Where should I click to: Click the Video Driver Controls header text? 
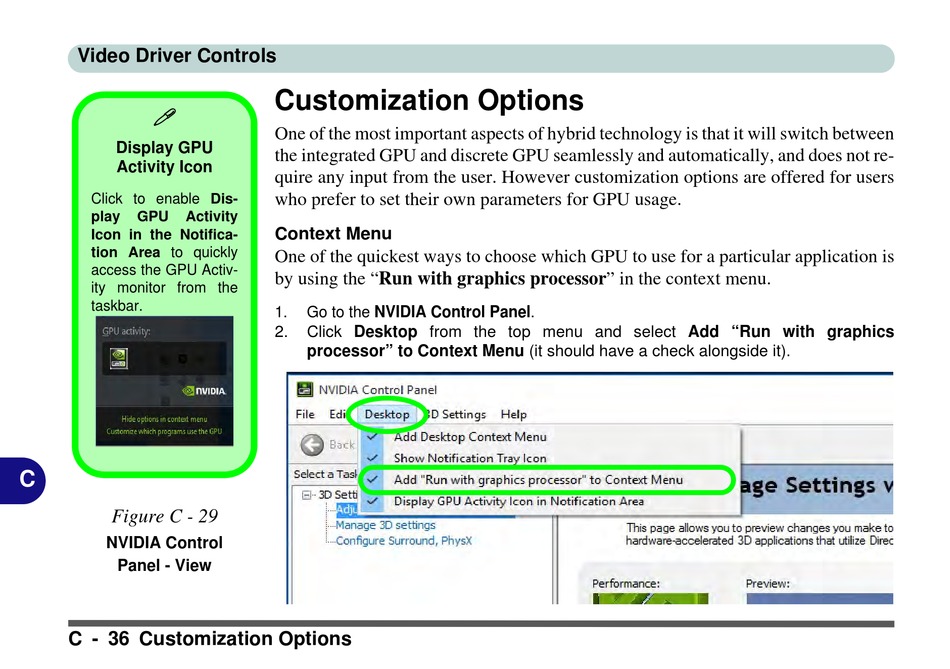coord(177,56)
